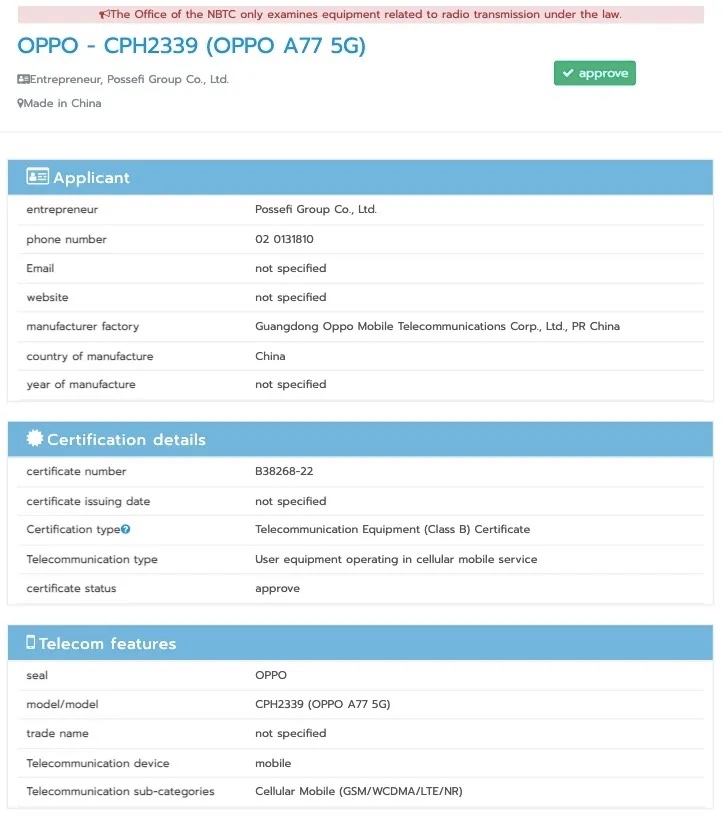Click the ID card icon beside Entrepreneur subtitle

(x=23, y=79)
